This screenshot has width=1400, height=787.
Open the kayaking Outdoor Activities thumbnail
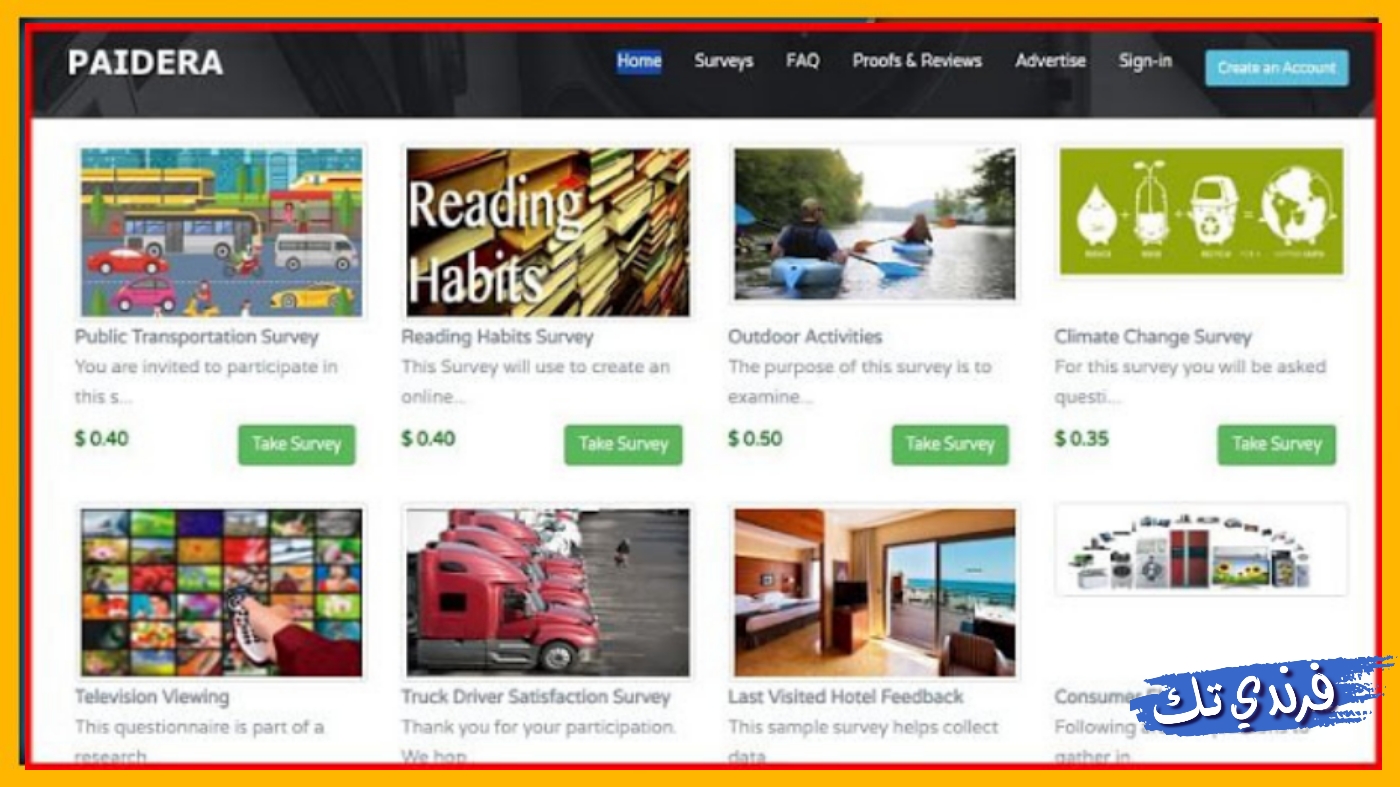(x=874, y=223)
